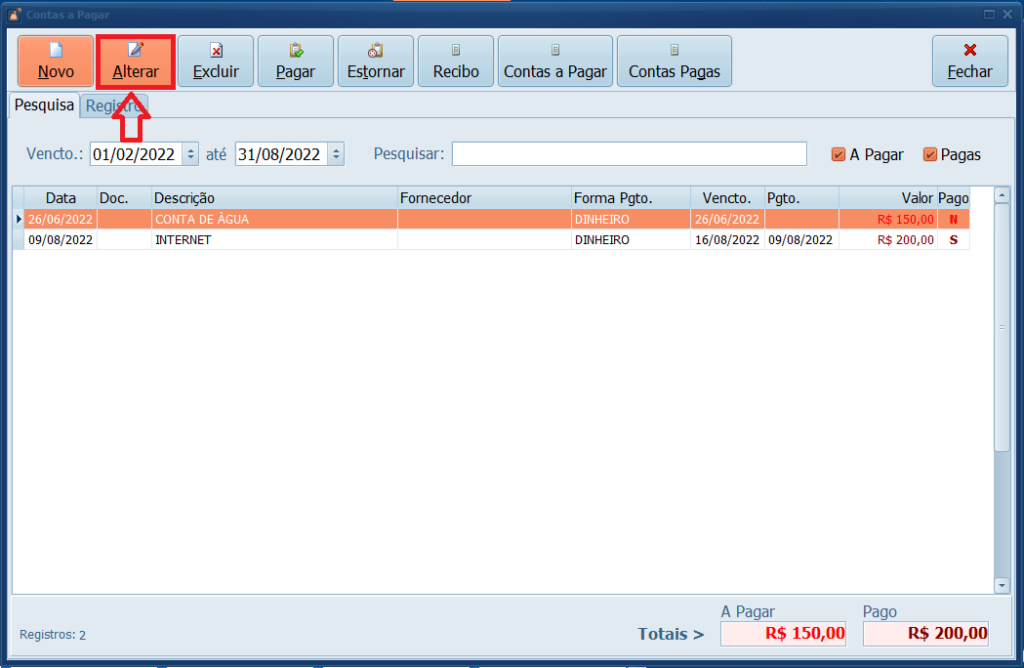Uncheck the A Pagar checkbox
This screenshot has width=1024, height=668.
click(839, 155)
